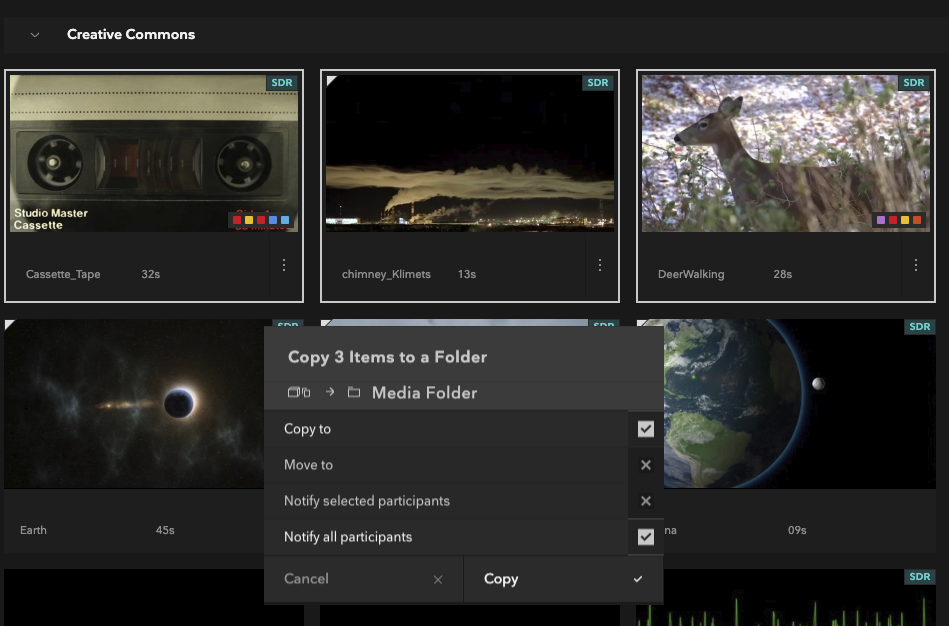The height and width of the screenshot is (626, 949).
Task: Click the corner flag on chimney_Klimets thumbnail
Action: click(331, 80)
